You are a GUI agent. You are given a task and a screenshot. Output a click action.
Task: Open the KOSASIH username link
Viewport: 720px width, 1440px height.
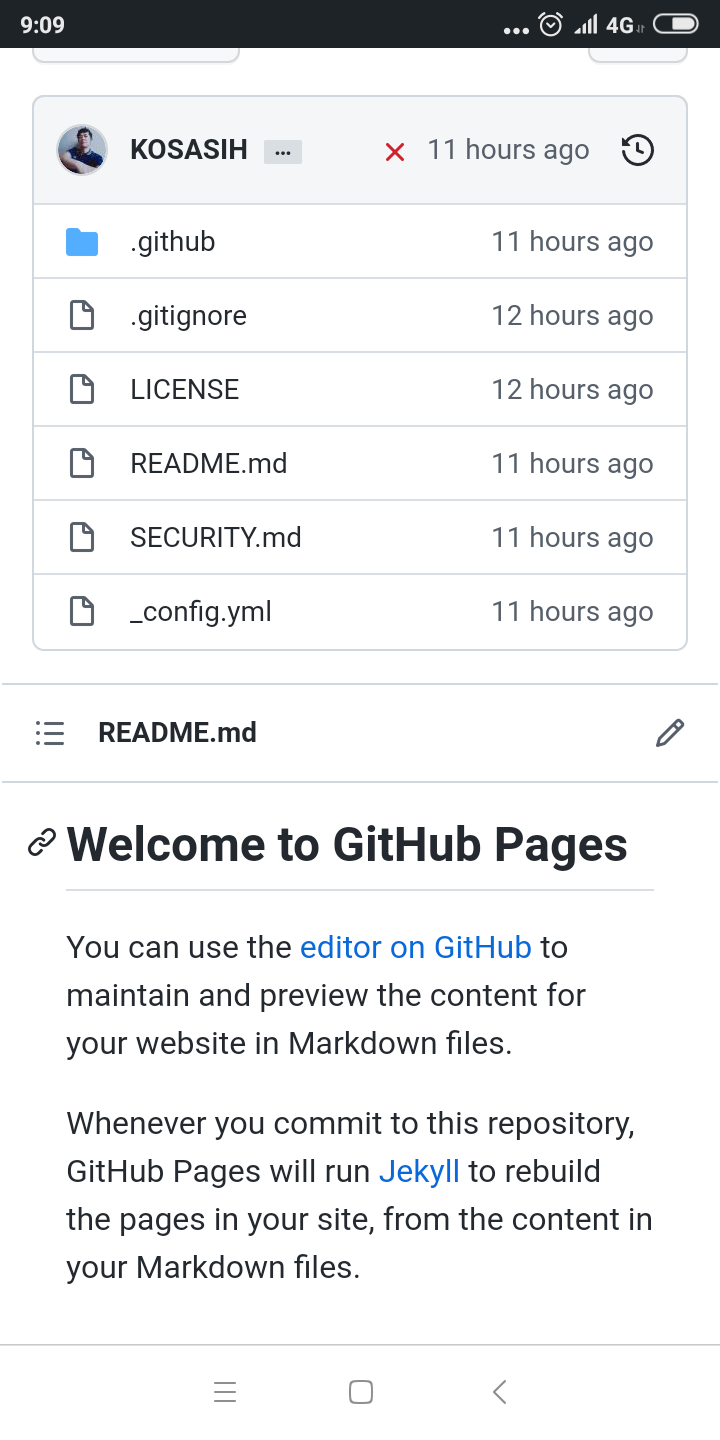pos(189,150)
